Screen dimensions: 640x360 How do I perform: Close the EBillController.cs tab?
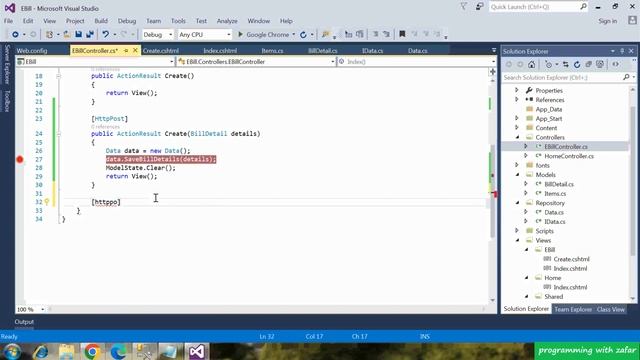coord(135,51)
